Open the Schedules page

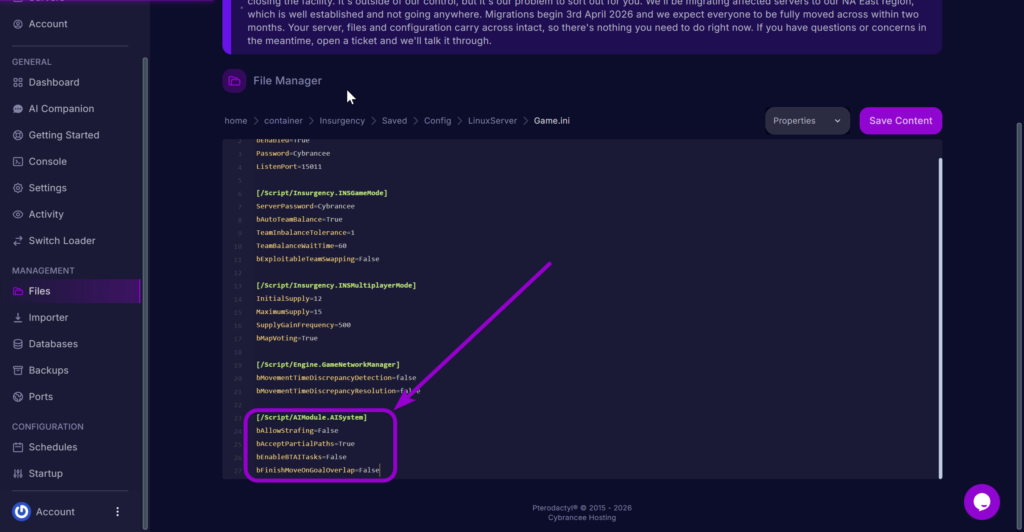pos(53,447)
